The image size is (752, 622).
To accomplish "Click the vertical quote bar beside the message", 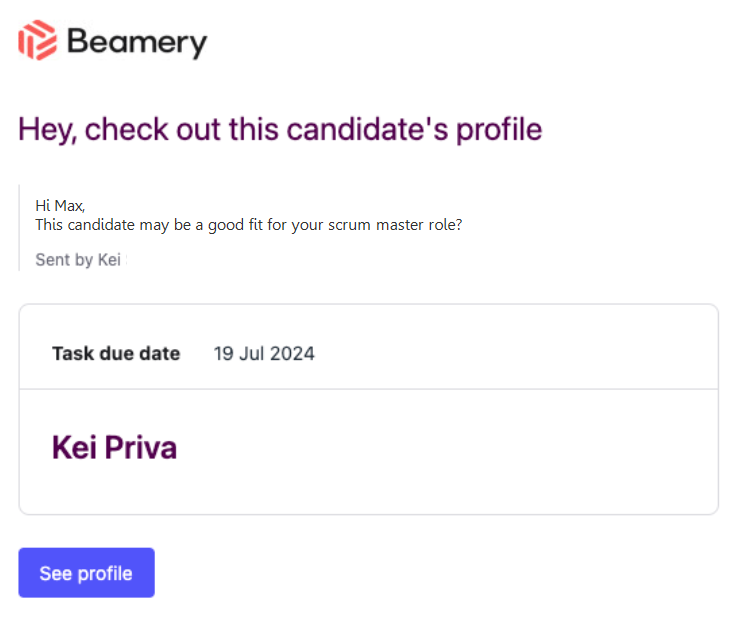I will click(19, 228).
